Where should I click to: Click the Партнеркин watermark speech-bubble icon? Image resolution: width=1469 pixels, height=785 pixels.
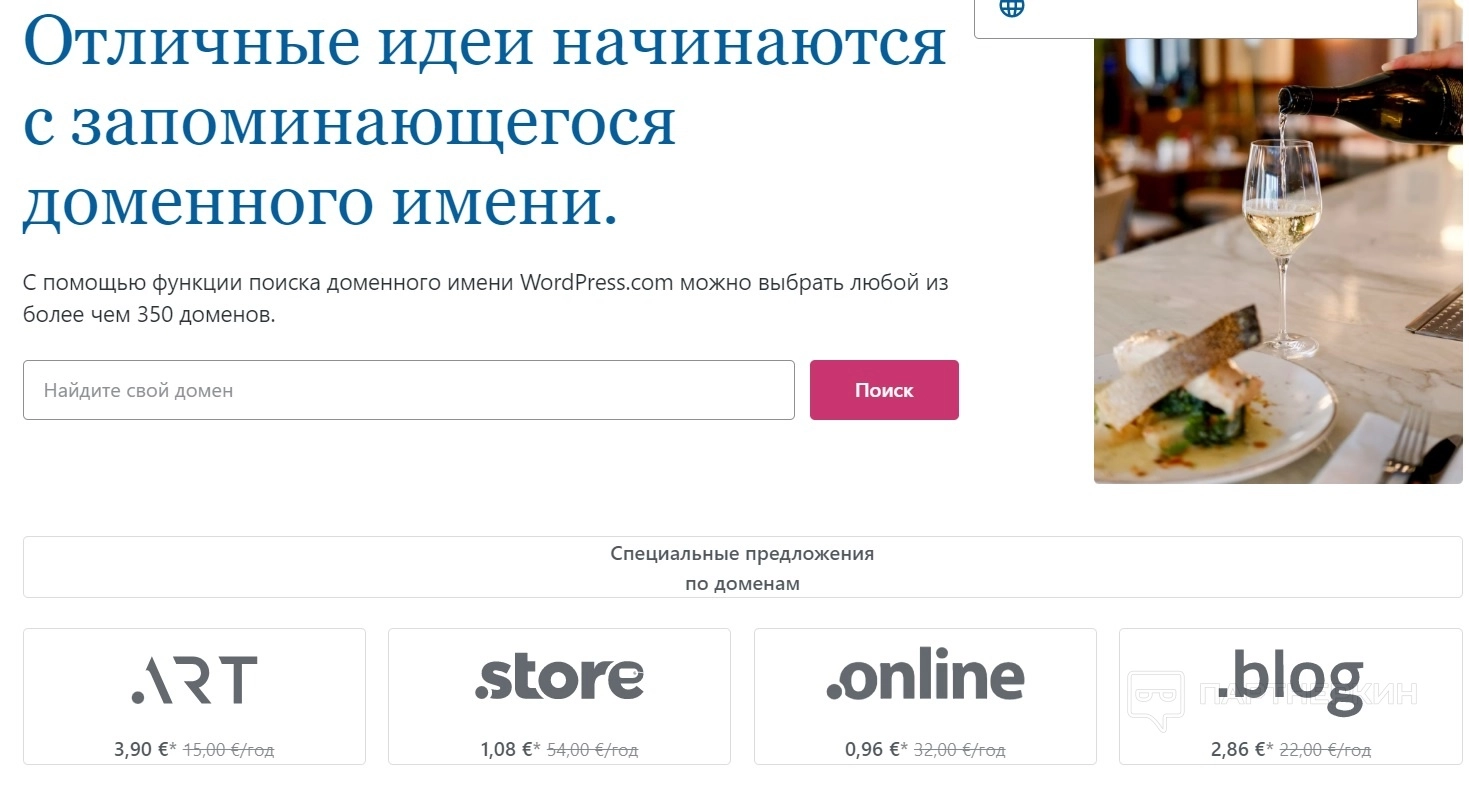point(1156,700)
